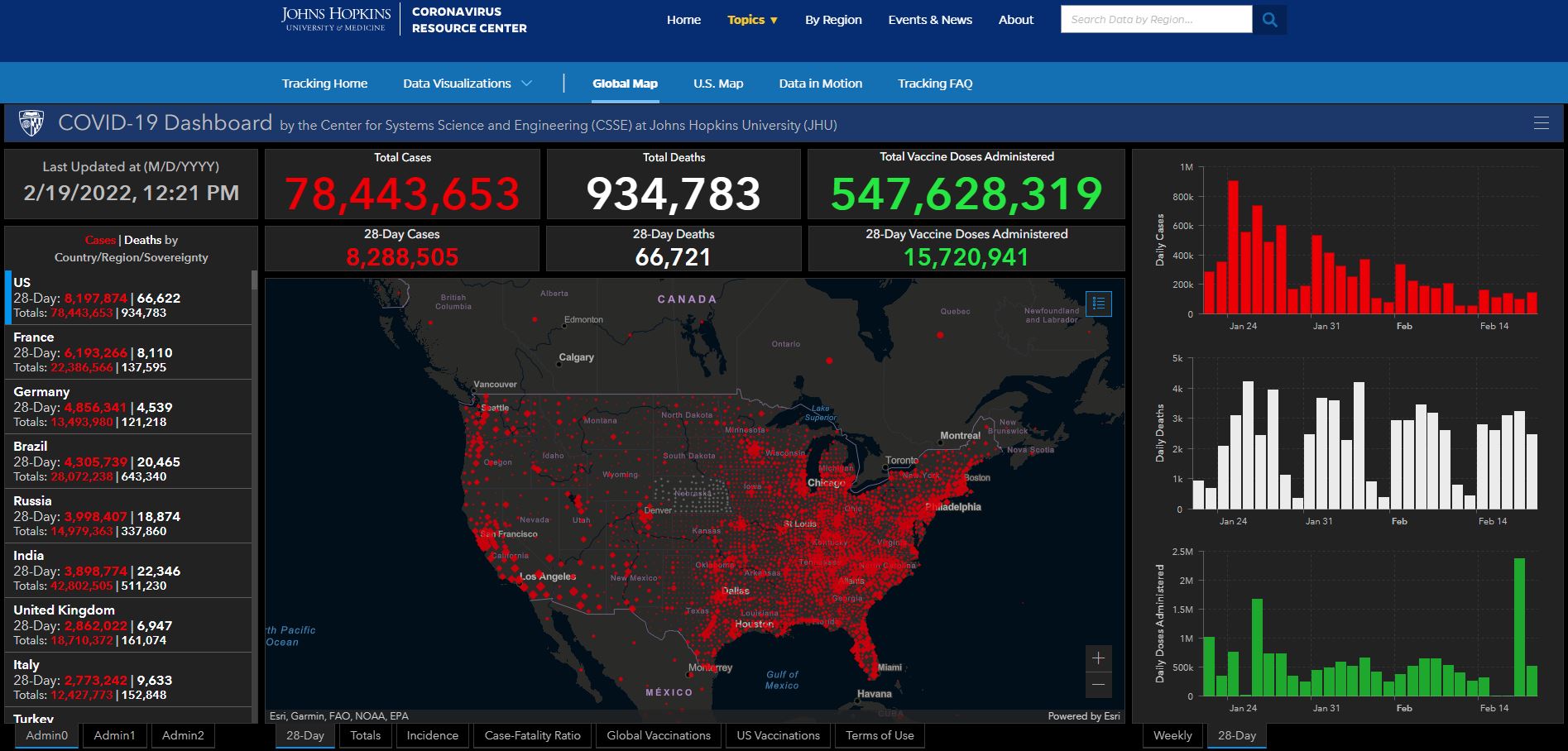The image size is (1568, 751).
Task: Open the Tracking FAQ
Action: (935, 84)
